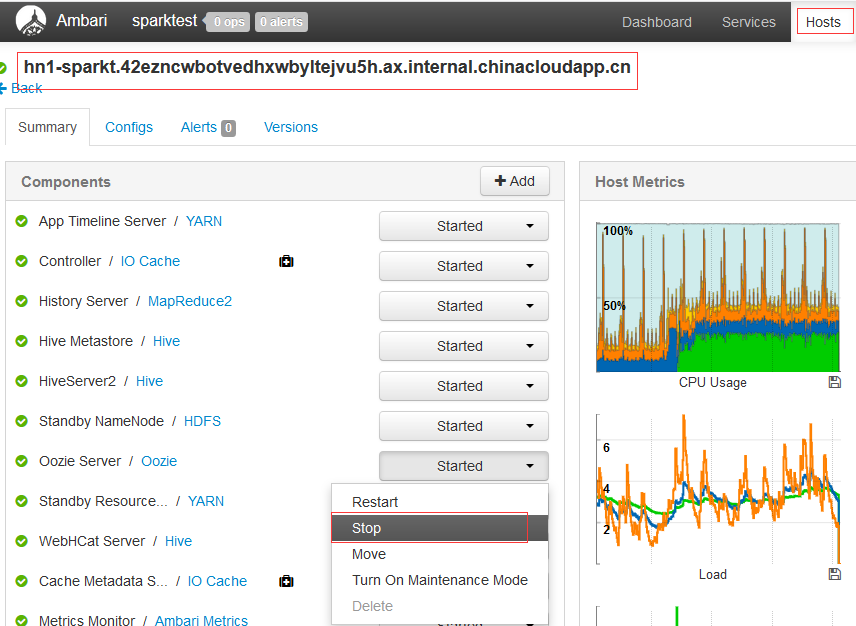Select Stop from the Oozie Server menu
The height and width of the screenshot is (626, 856).
pos(367,528)
